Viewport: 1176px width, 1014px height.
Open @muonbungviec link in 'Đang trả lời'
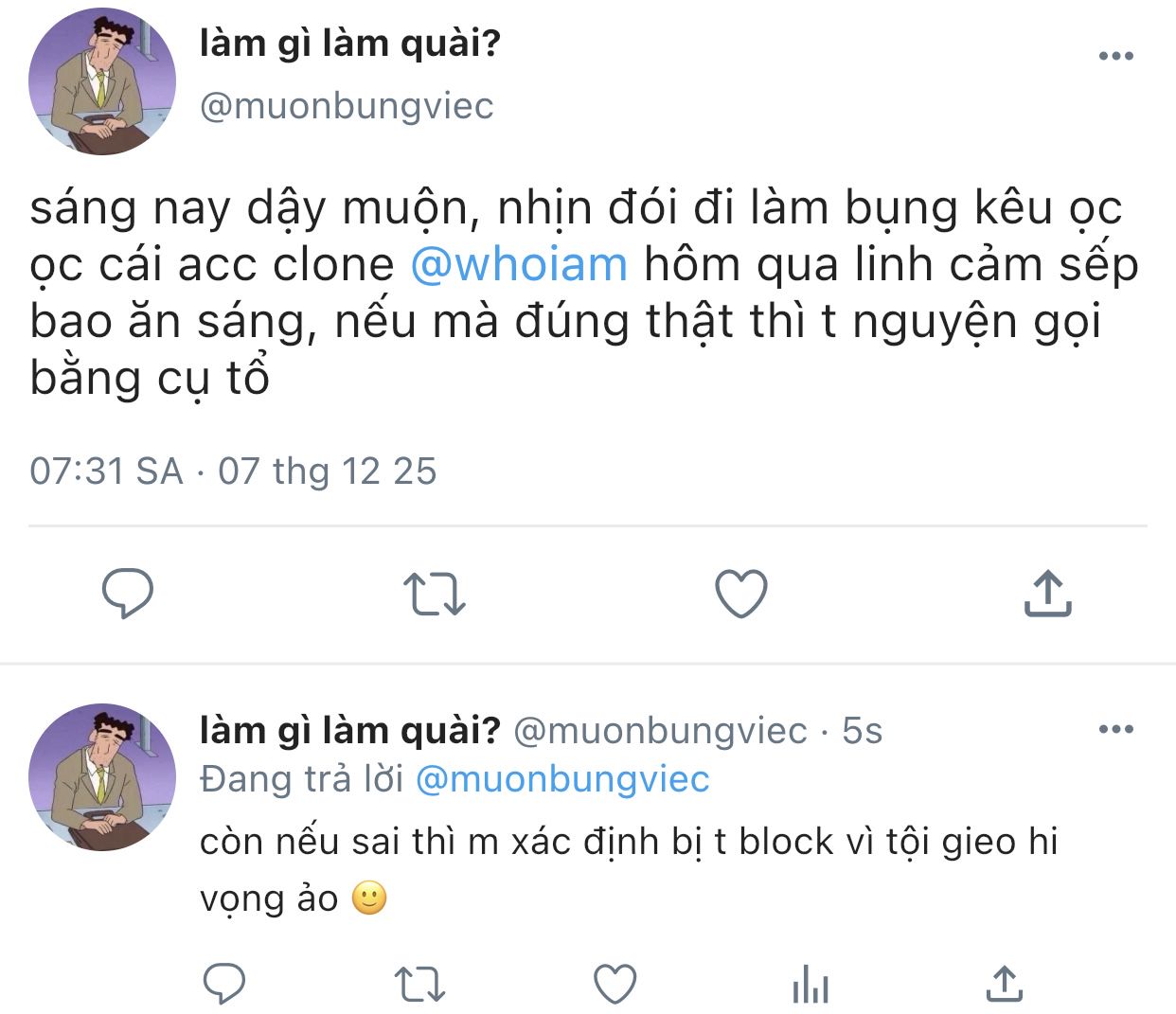[562, 779]
